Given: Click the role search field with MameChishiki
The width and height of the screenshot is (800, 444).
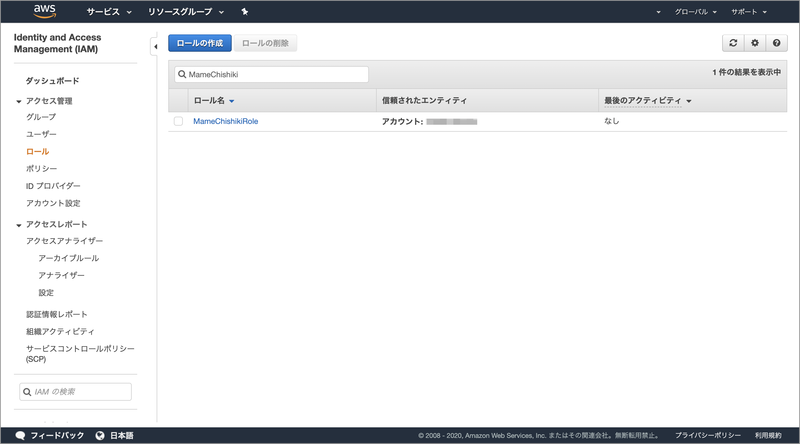Looking at the screenshot, I should [271, 75].
